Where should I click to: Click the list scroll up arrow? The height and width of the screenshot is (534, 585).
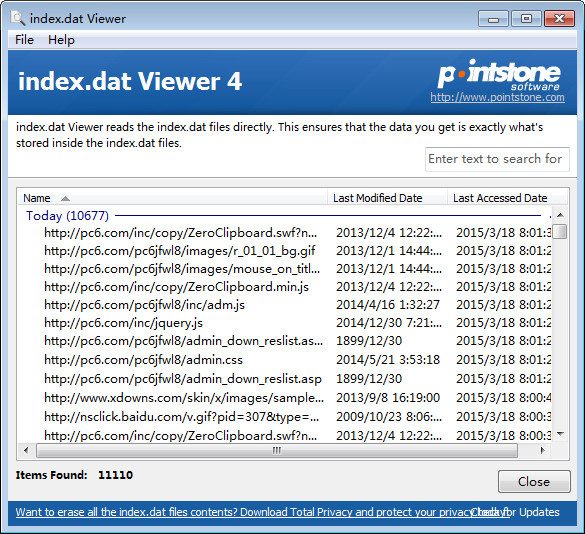coord(560,215)
